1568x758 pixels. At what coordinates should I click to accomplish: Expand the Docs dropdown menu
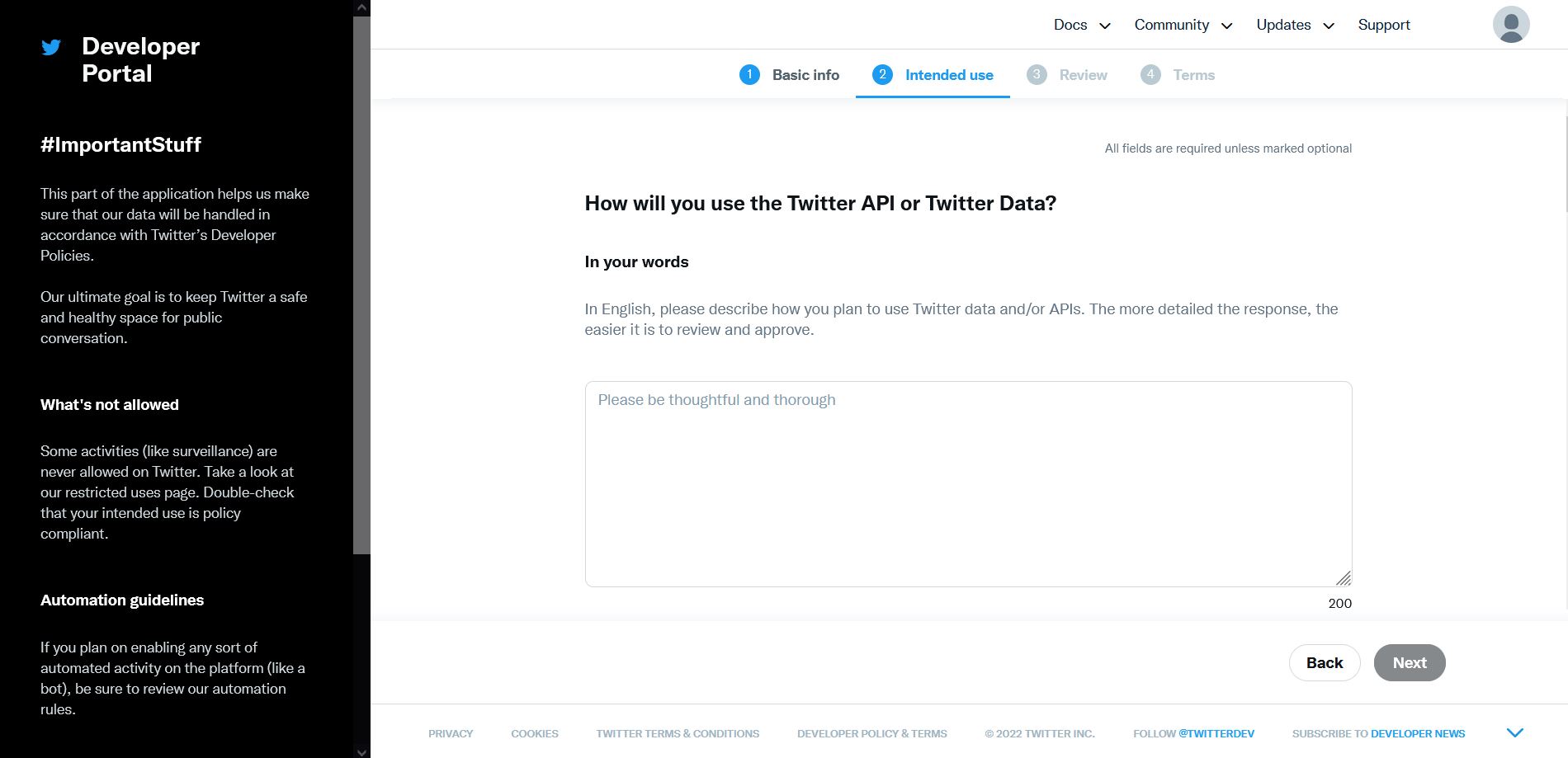tap(1082, 25)
